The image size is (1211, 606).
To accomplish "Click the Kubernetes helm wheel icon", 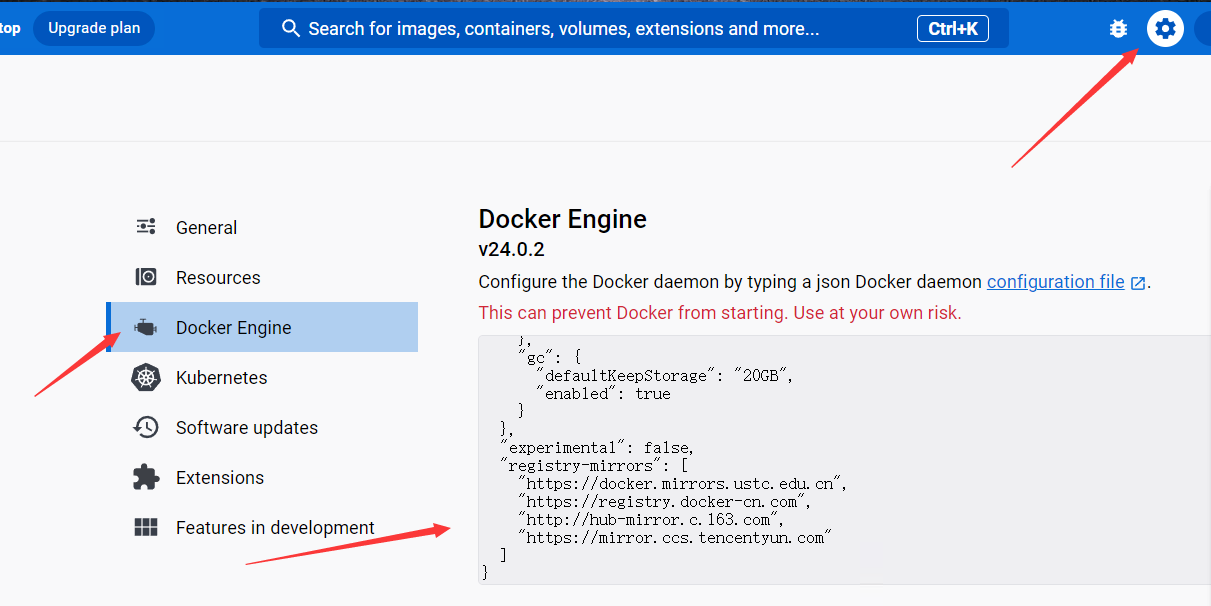I will tap(146, 377).
